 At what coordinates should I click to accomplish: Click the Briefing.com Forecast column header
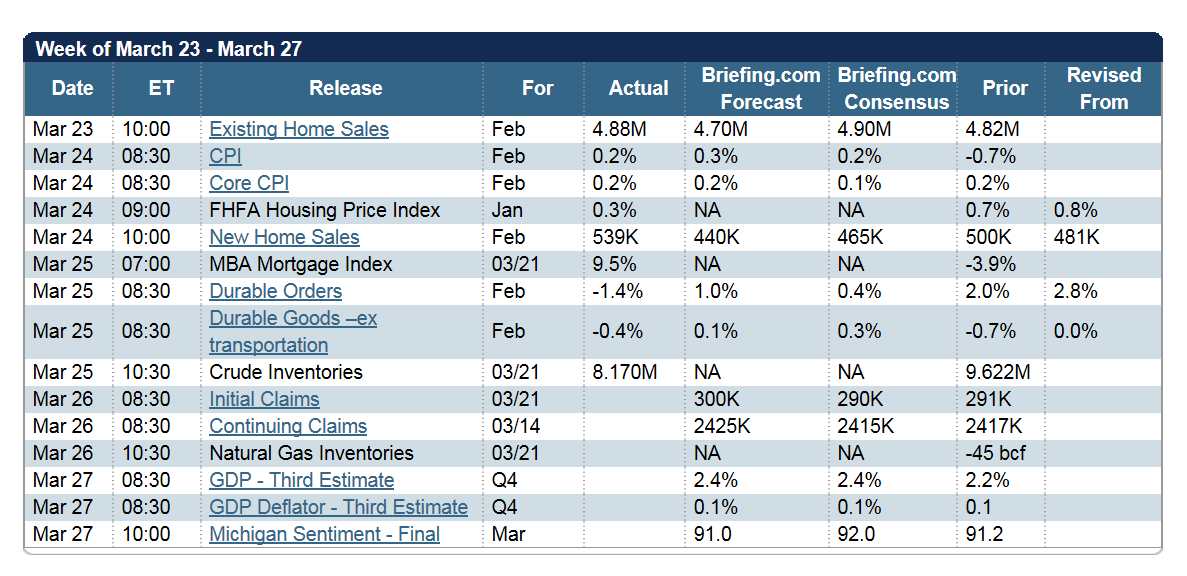[x=760, y=88]
